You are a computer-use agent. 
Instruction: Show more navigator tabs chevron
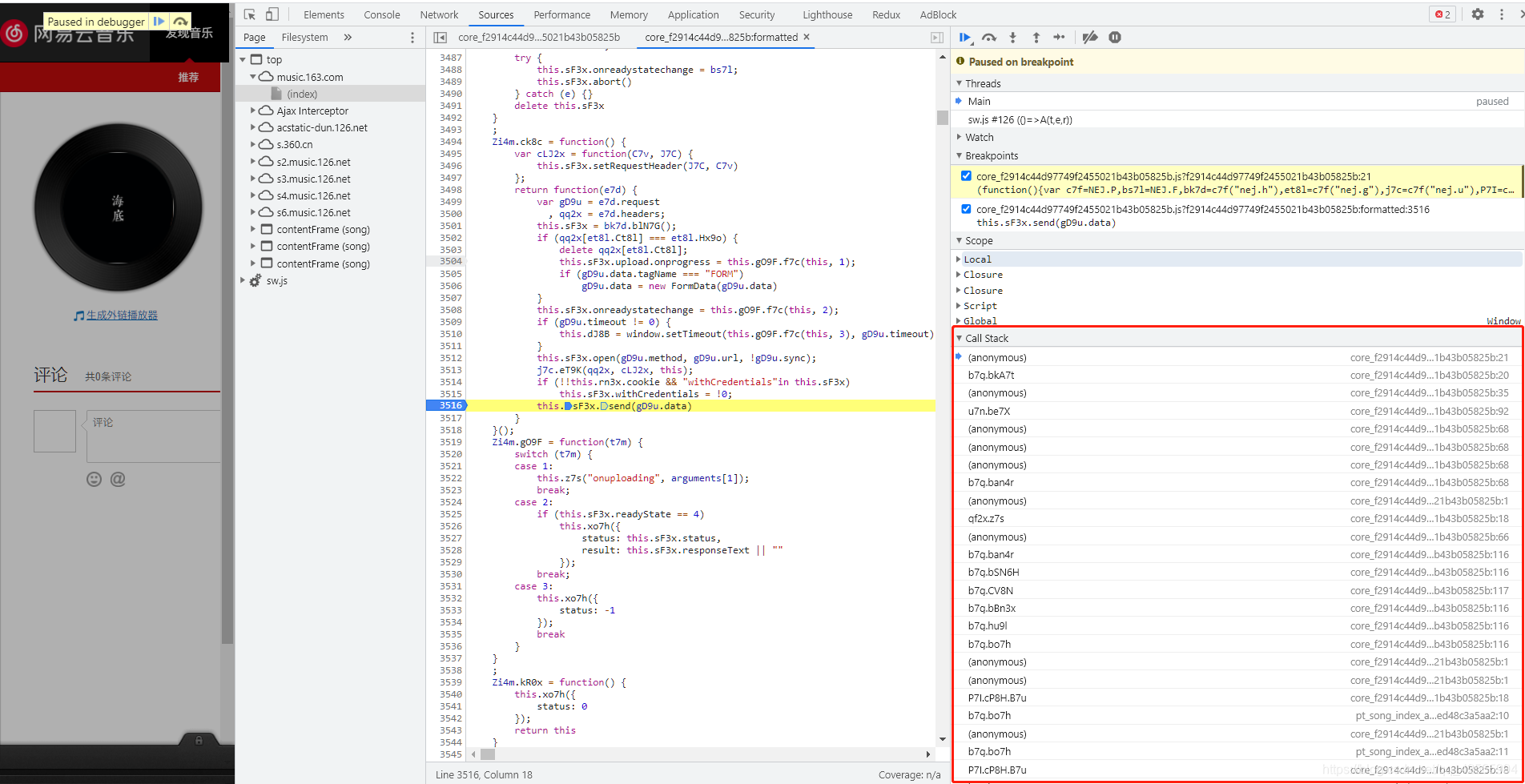348,37
